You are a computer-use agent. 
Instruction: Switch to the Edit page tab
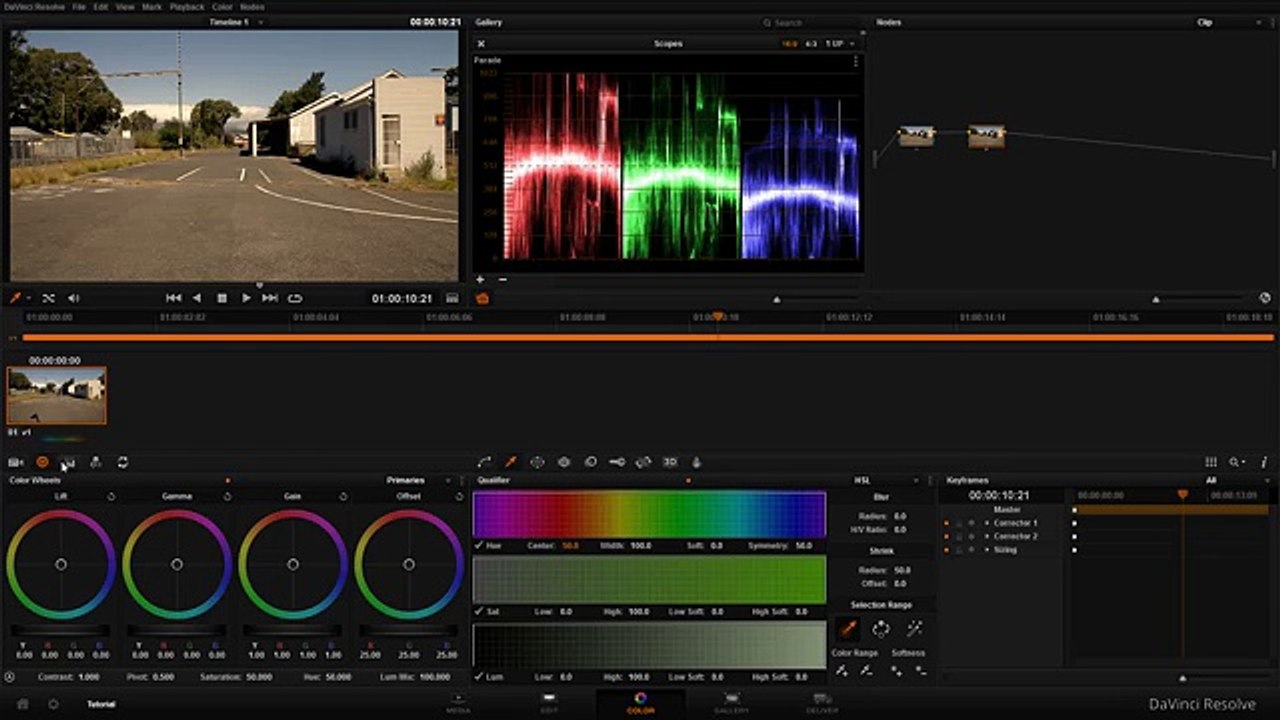pos(549,702)
